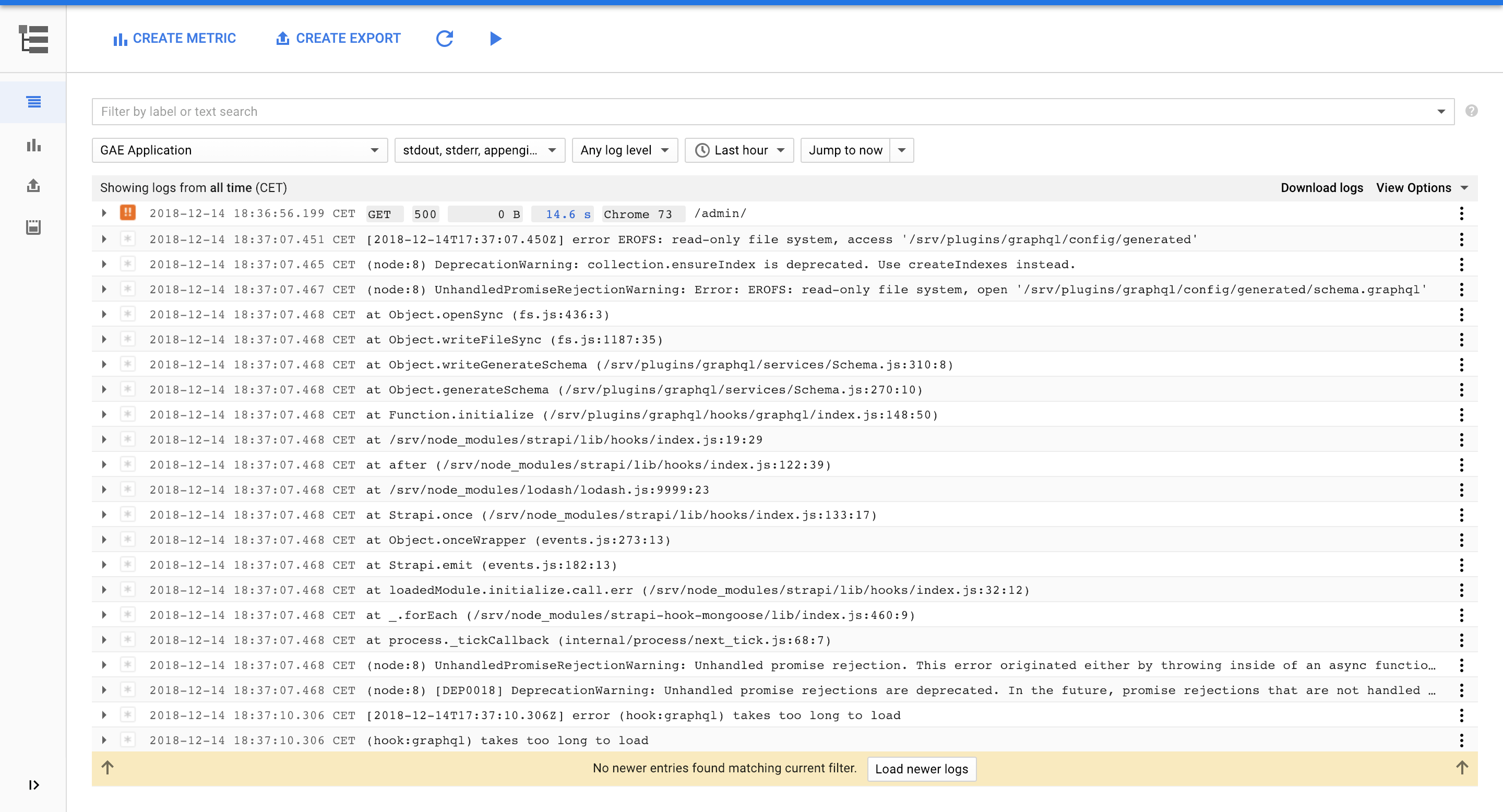Open options menu for the /admin/ entry
The height and width of the screenshot is (812, 1503).
[1462, 213]
